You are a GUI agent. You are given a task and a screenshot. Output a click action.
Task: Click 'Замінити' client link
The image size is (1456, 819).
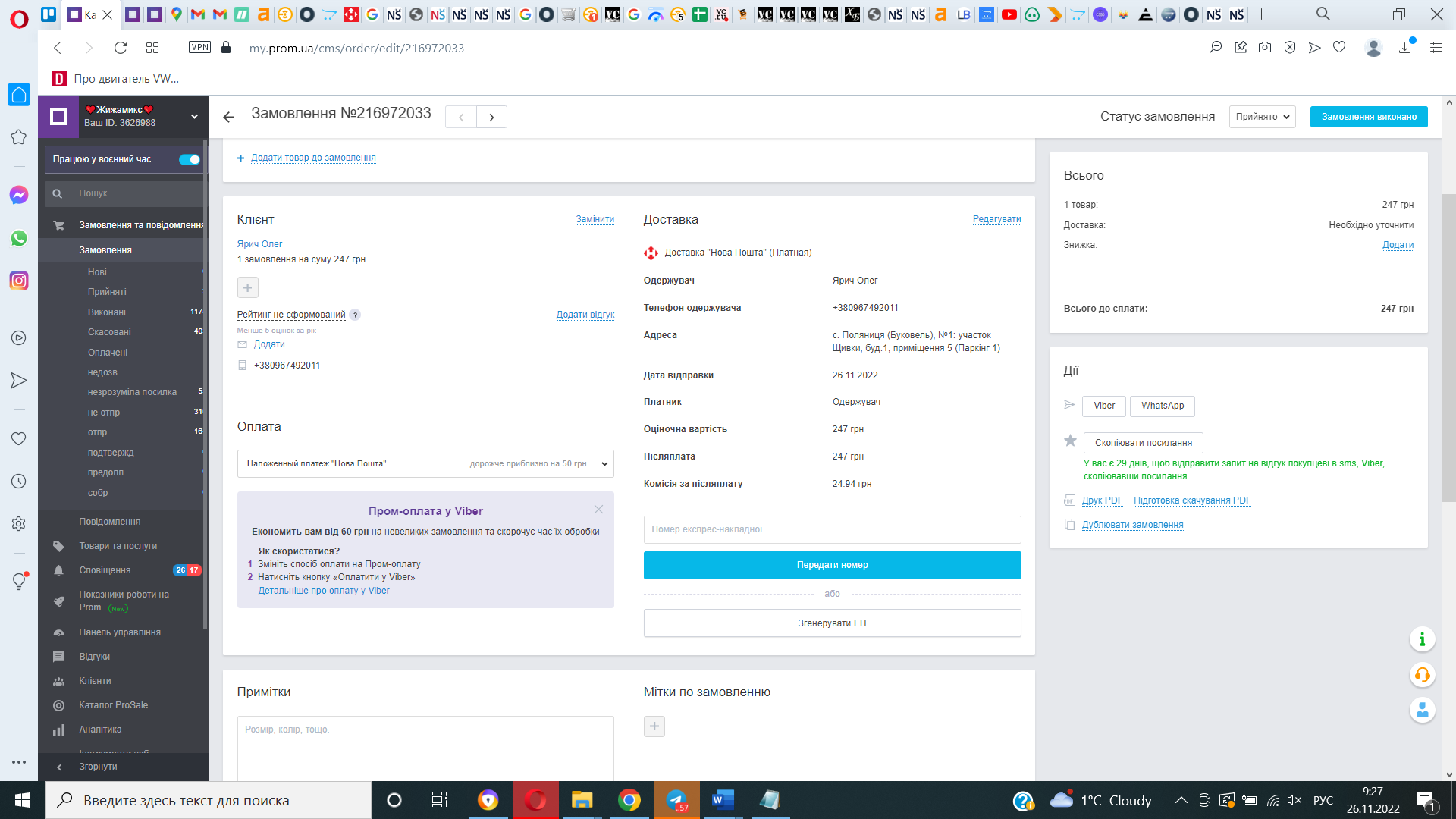[x=595, y=219]
